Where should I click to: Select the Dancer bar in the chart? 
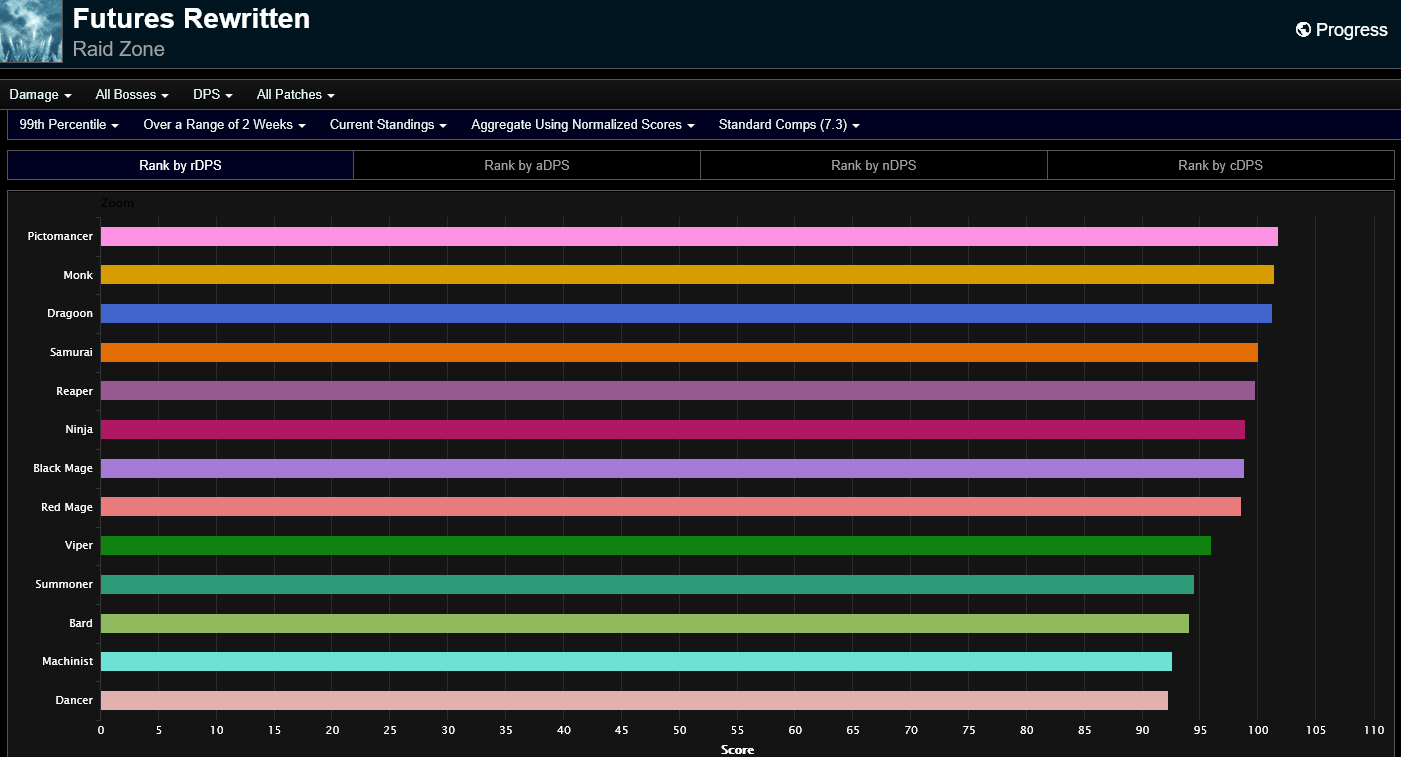pos(634,701)
